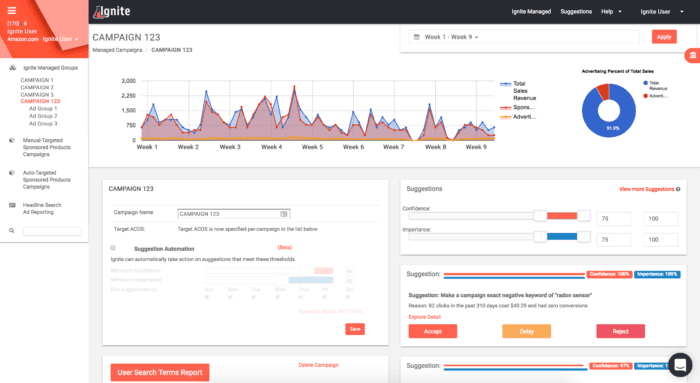Open the chat bubble widget
The width and height of the screenshot is (700, 383).
click(680, 364)
